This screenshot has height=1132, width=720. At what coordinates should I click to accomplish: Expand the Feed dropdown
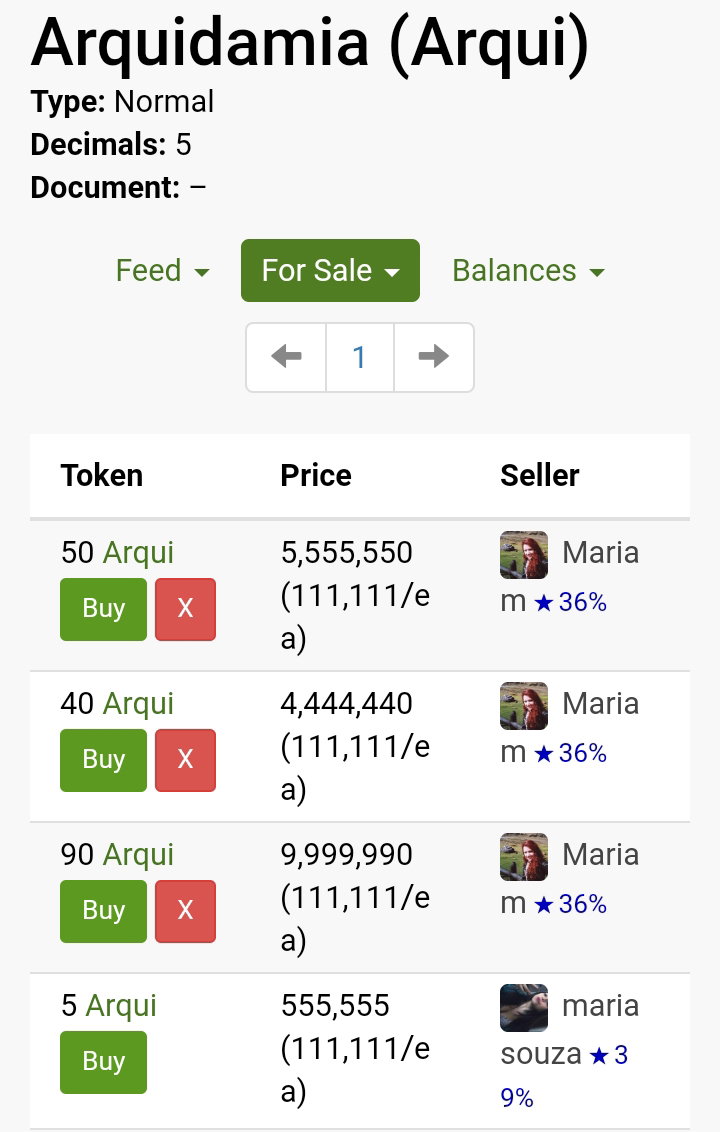[162, 271]
